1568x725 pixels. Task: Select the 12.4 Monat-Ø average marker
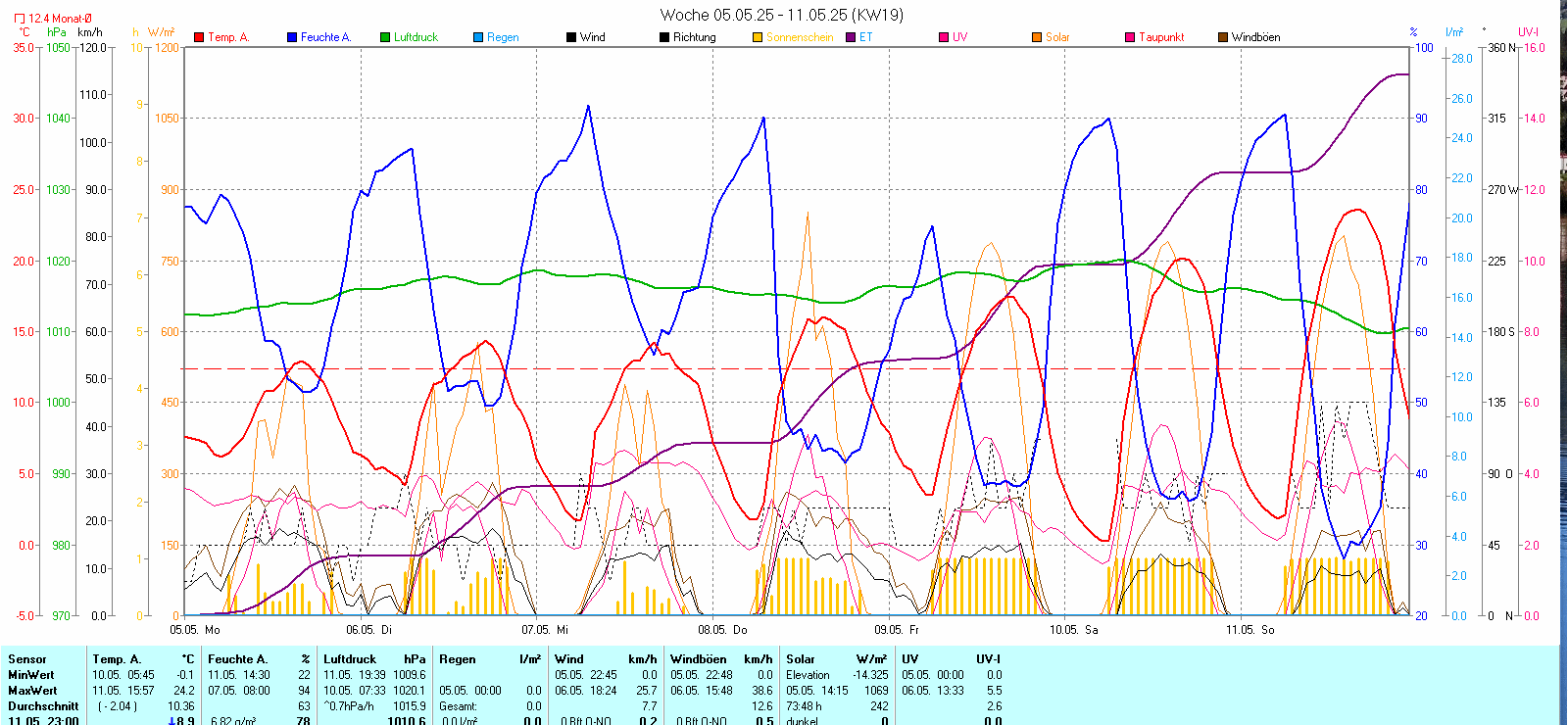tap(53, 19)
